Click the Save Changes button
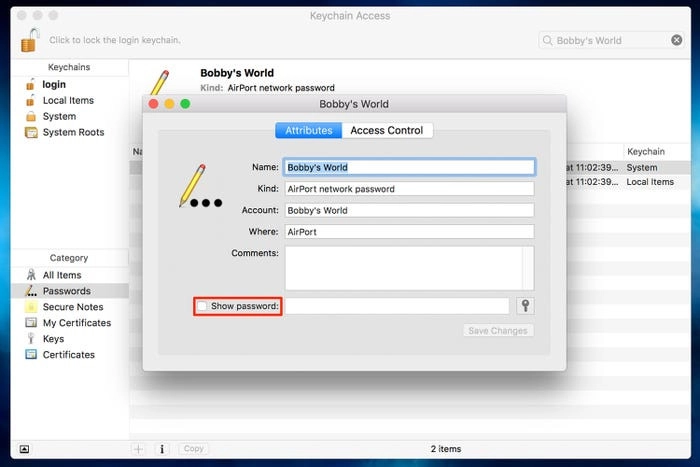Screen dimensions: 700x467 (x=499, y=331)
